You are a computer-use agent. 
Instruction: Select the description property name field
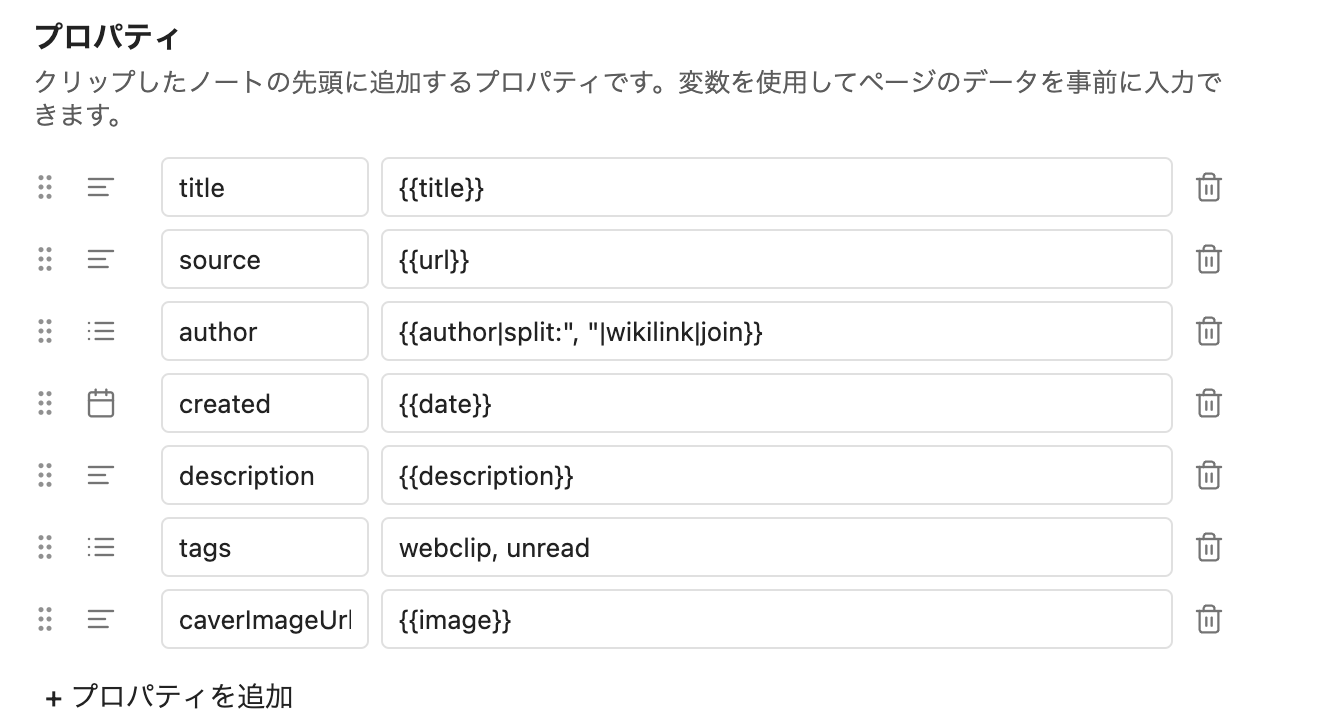(x=264, y=476)
